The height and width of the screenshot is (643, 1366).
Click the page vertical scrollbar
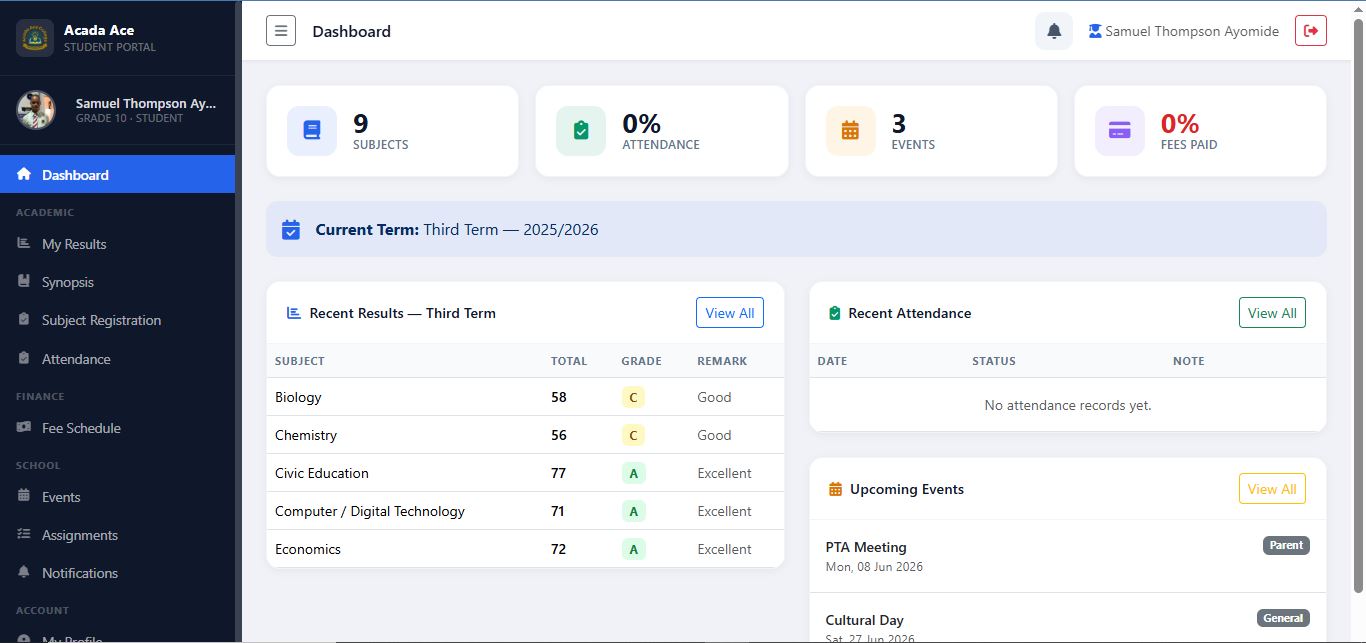(1358, 305)
